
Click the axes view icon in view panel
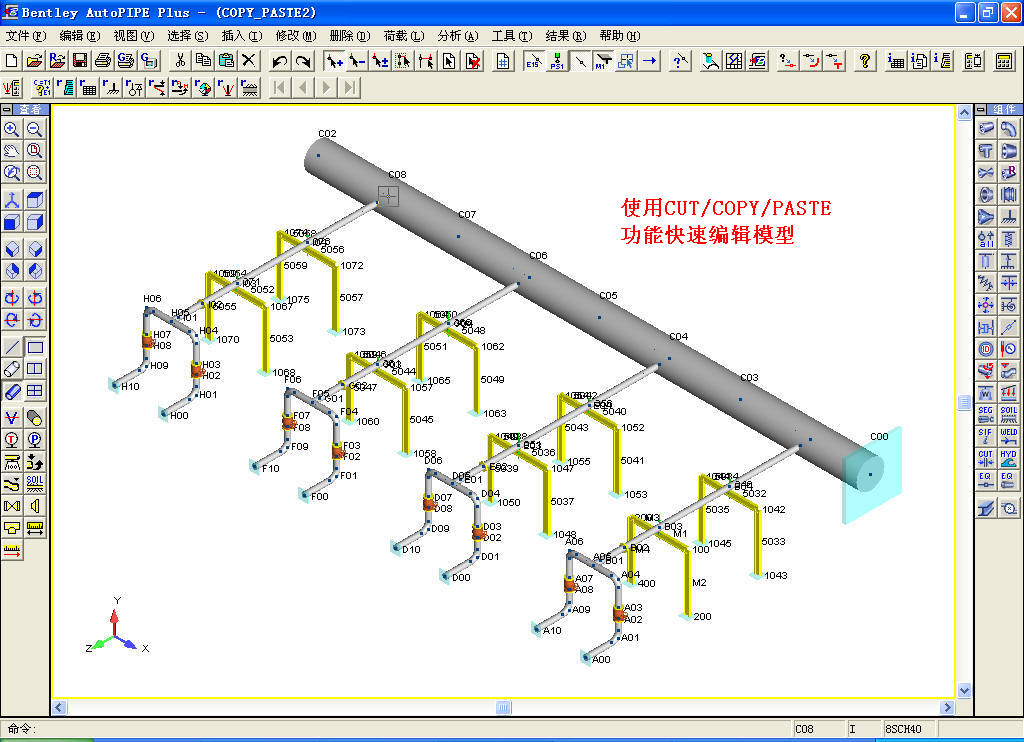point(12,200)
